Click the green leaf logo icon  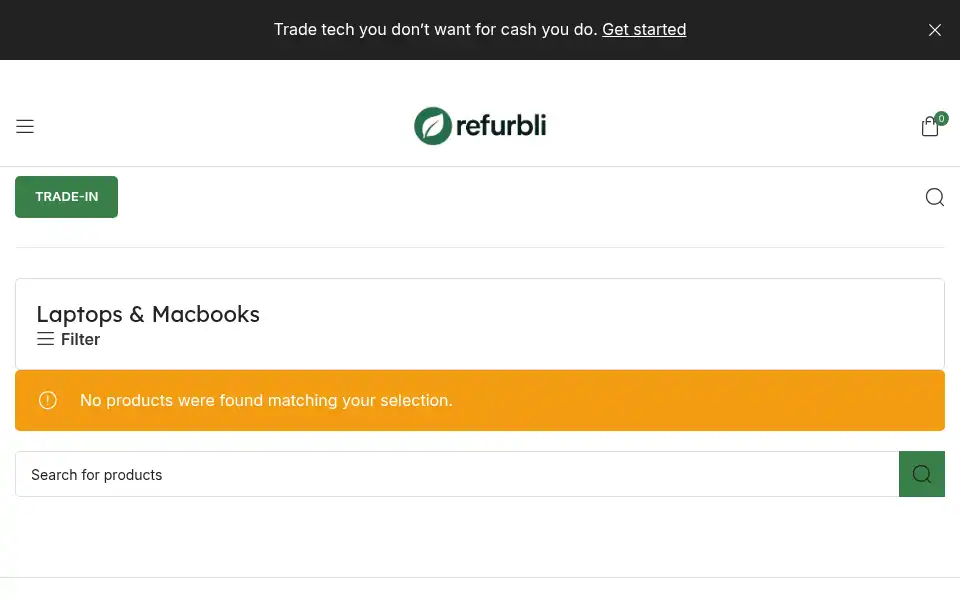pyautogui.click(x=433, y=126)
